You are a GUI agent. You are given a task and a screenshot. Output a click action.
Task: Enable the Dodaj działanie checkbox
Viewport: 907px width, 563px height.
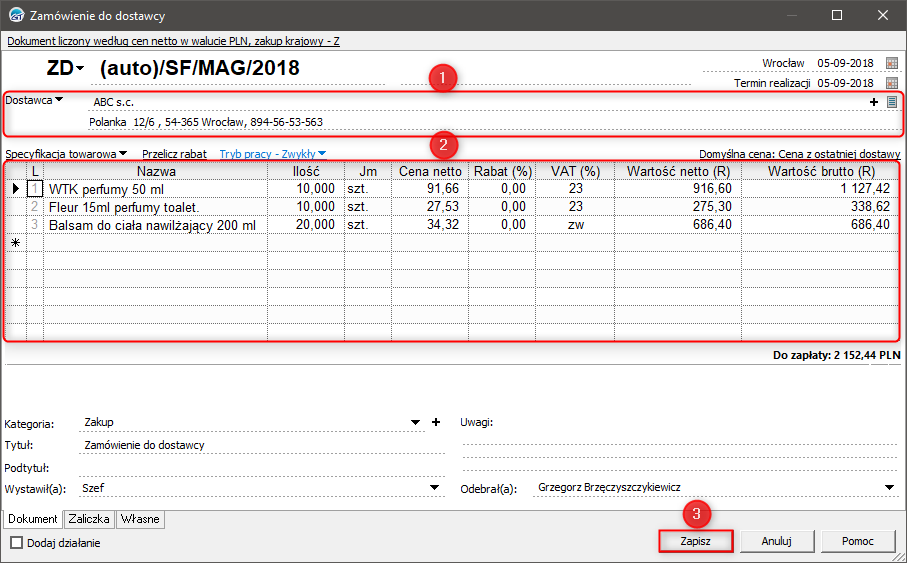17,543
